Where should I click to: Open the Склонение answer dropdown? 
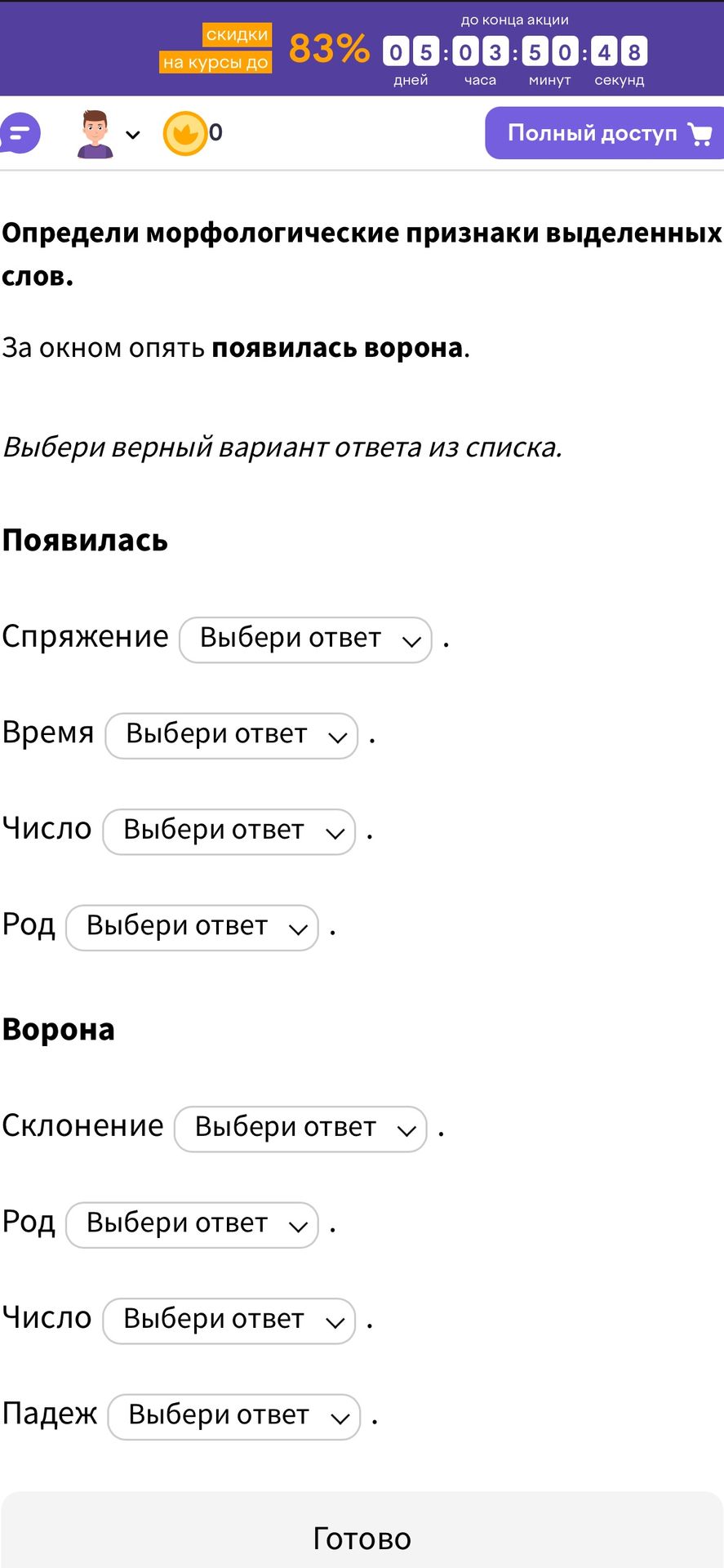click(x=300, y=1129)
